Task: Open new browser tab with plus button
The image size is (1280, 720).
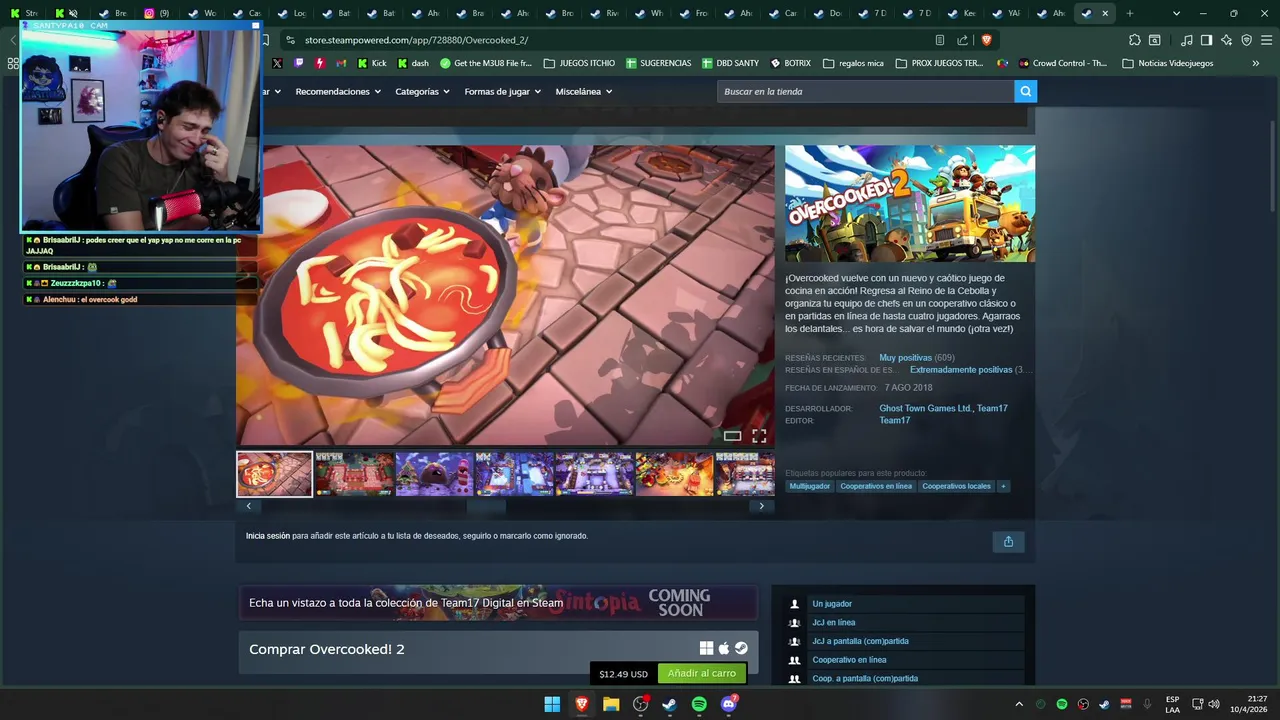Action: (x=1130, y=13)
